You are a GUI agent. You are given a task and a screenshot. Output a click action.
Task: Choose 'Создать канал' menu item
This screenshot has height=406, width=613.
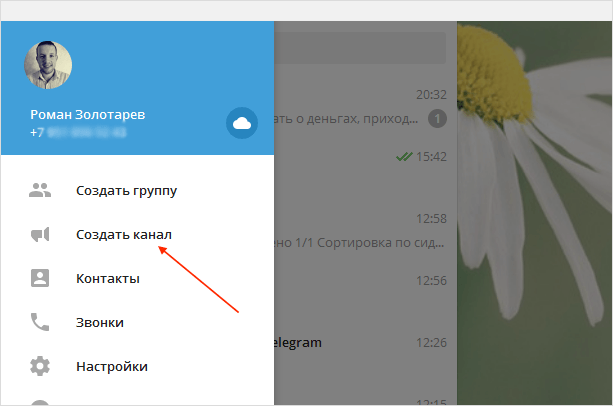[x=137, y=234]
